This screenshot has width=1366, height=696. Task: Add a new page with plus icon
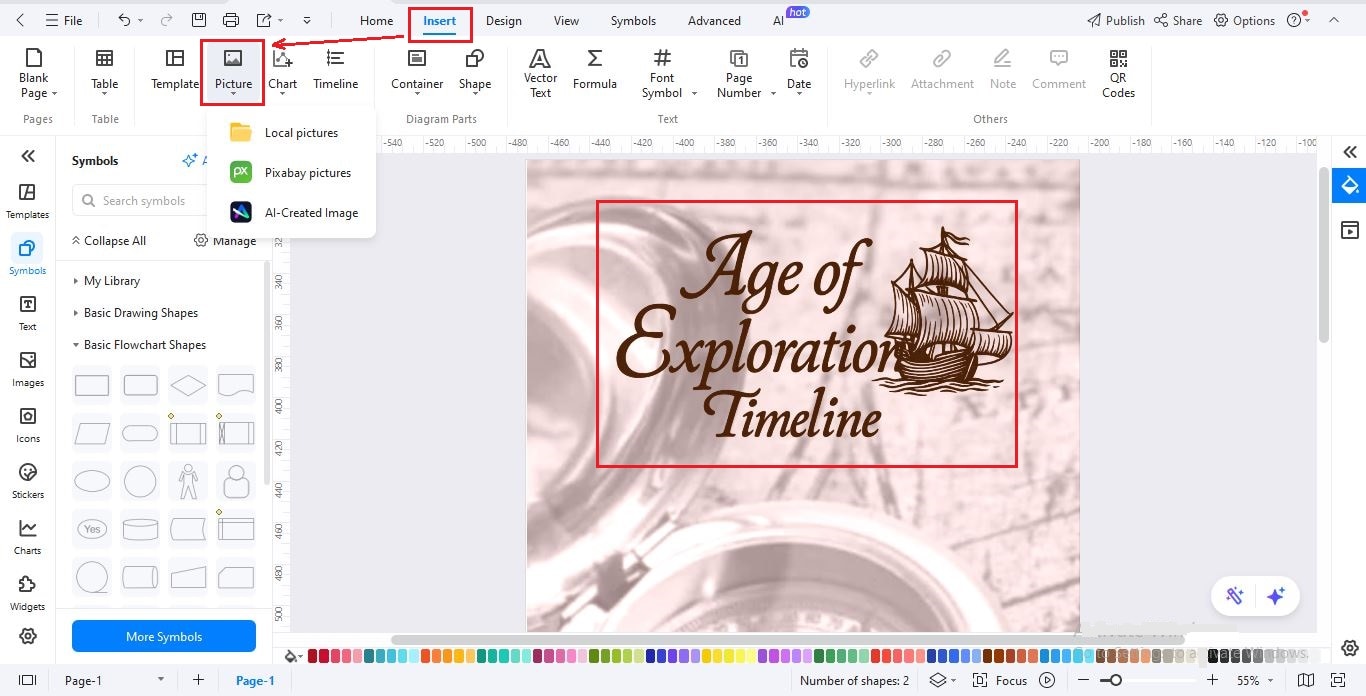point(198,680)
